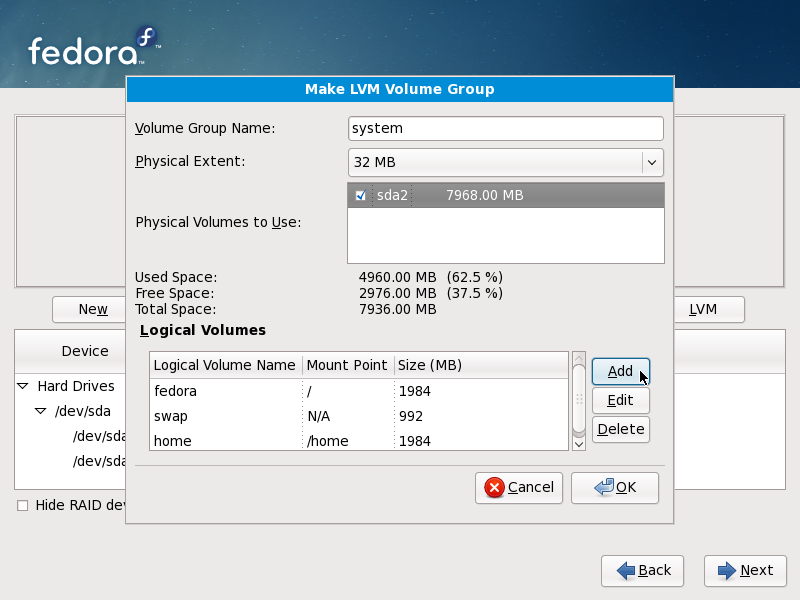The width and height of the screenshot is (800, 600).
Task: Delete the selected logical volume
Action: (x=620, y=429)
